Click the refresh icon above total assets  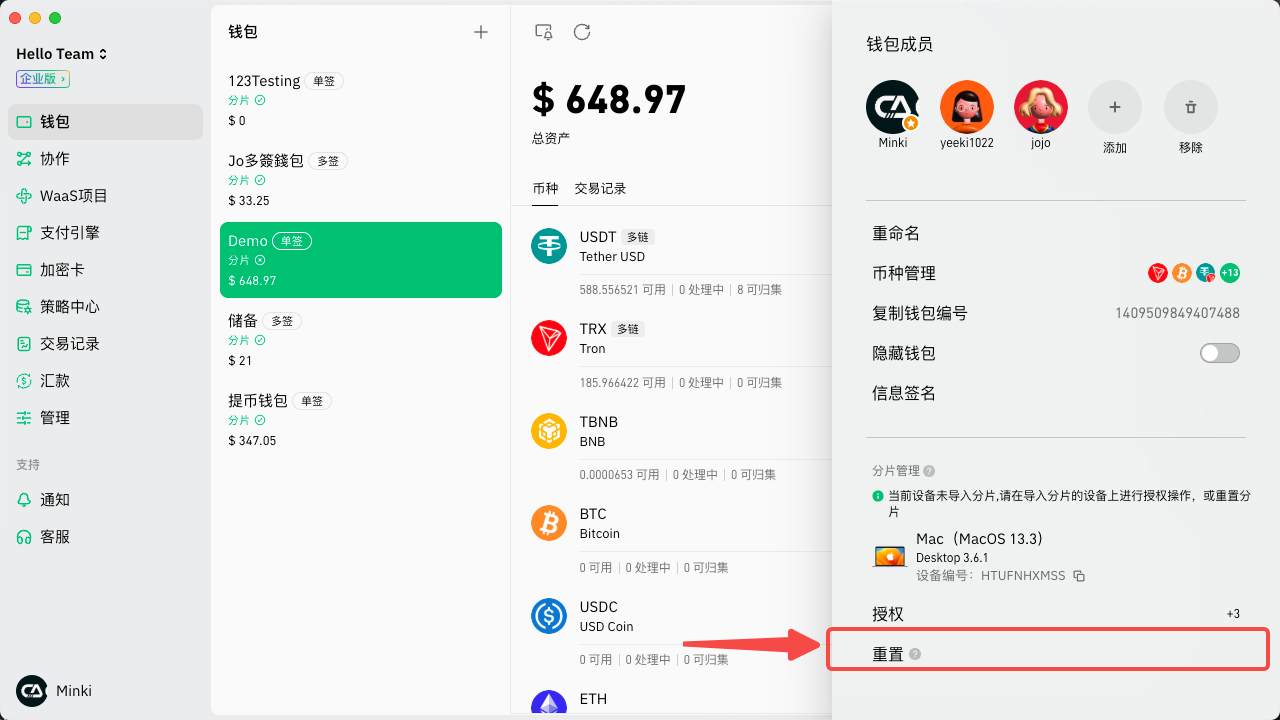(582, 32)
